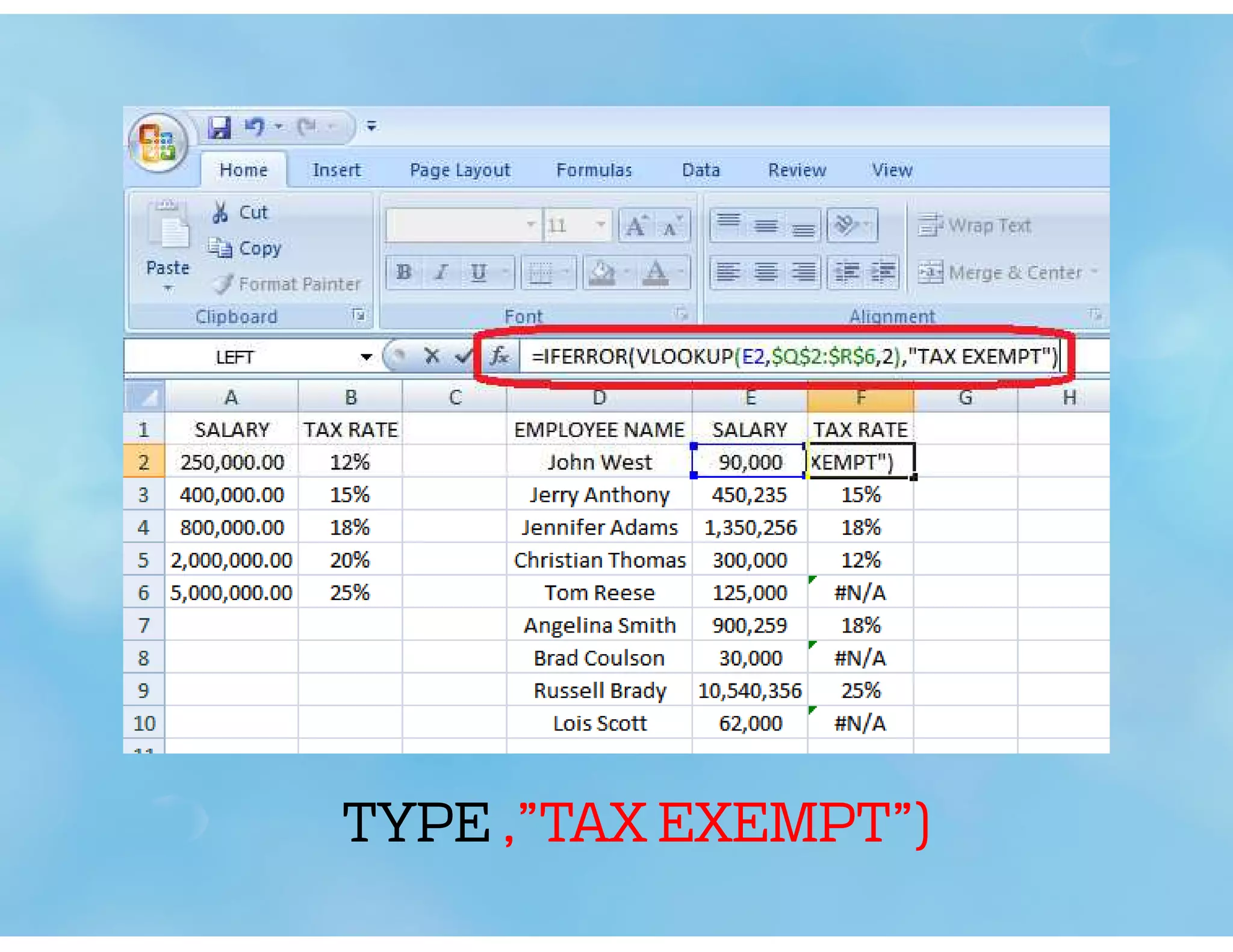
Task: Open the Page Layout tab
Action: point(459,170)
